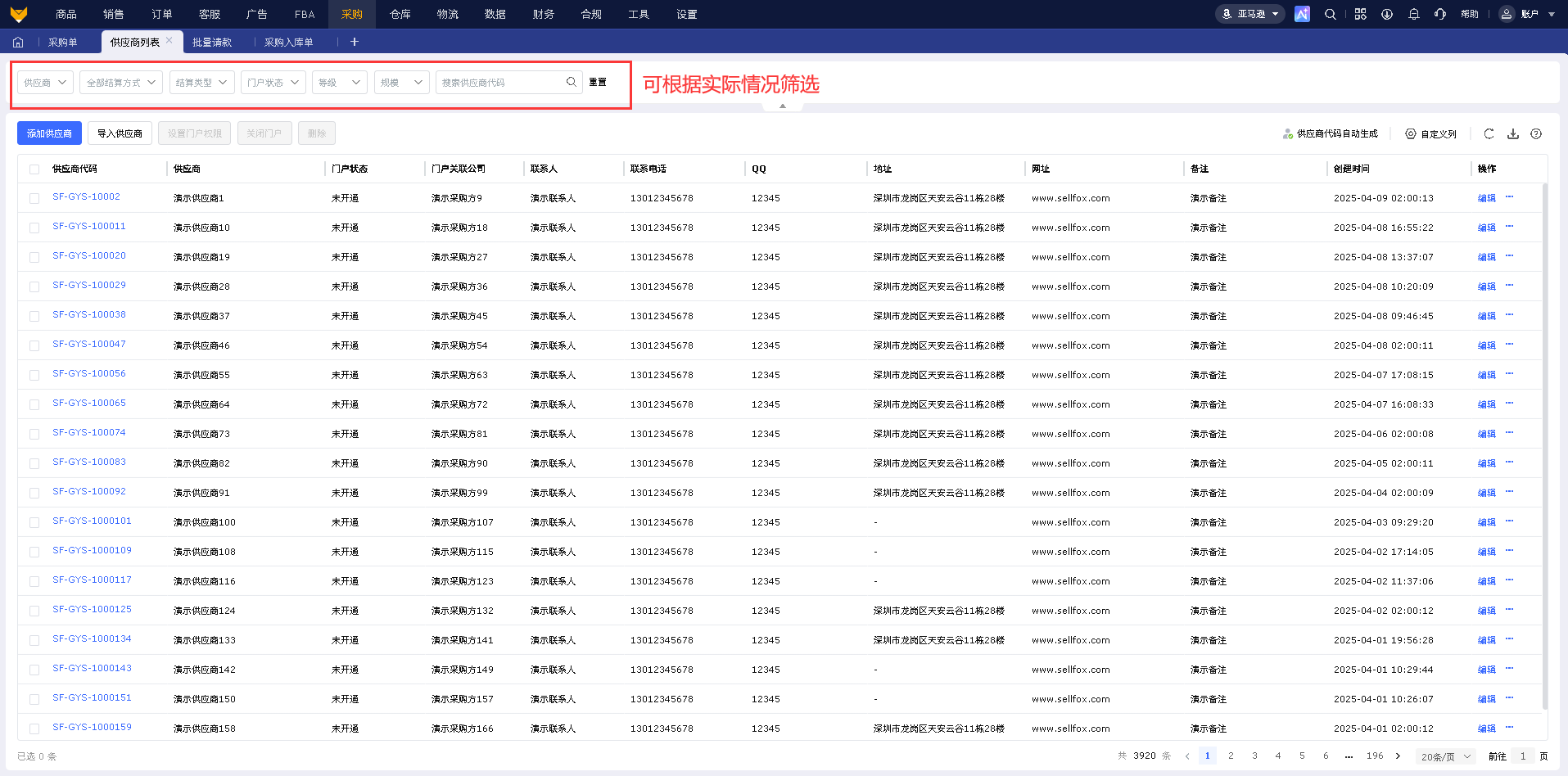Add a new tab with the plus icon
Viewport: 1568px width, 776px height.
pos(355,42)
